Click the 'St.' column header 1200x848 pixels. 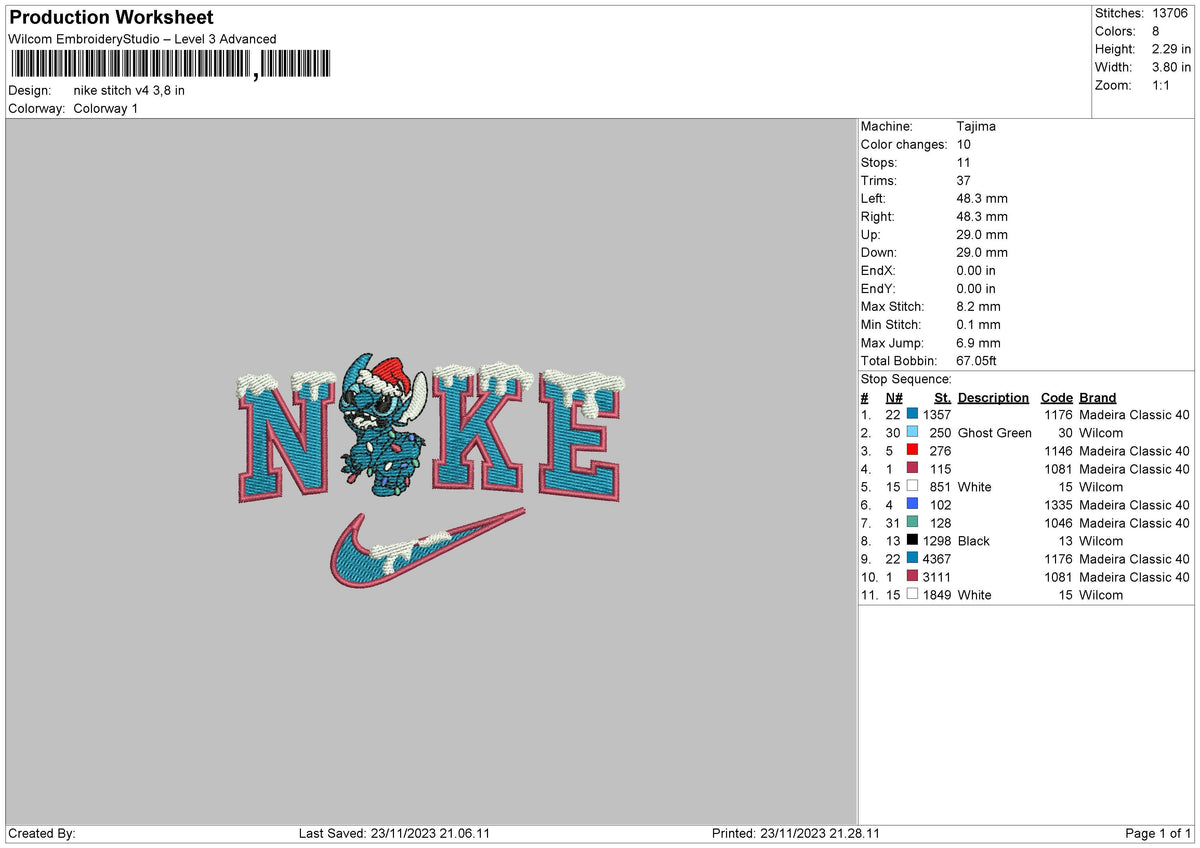coord(942,397)
